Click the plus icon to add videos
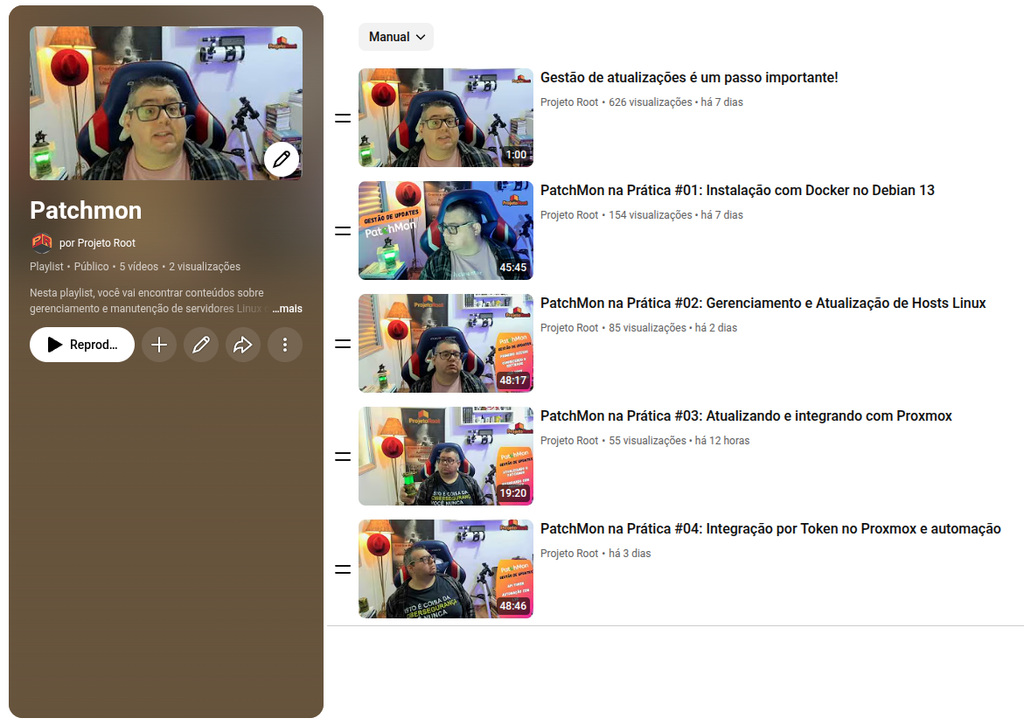 click(159, 345)
